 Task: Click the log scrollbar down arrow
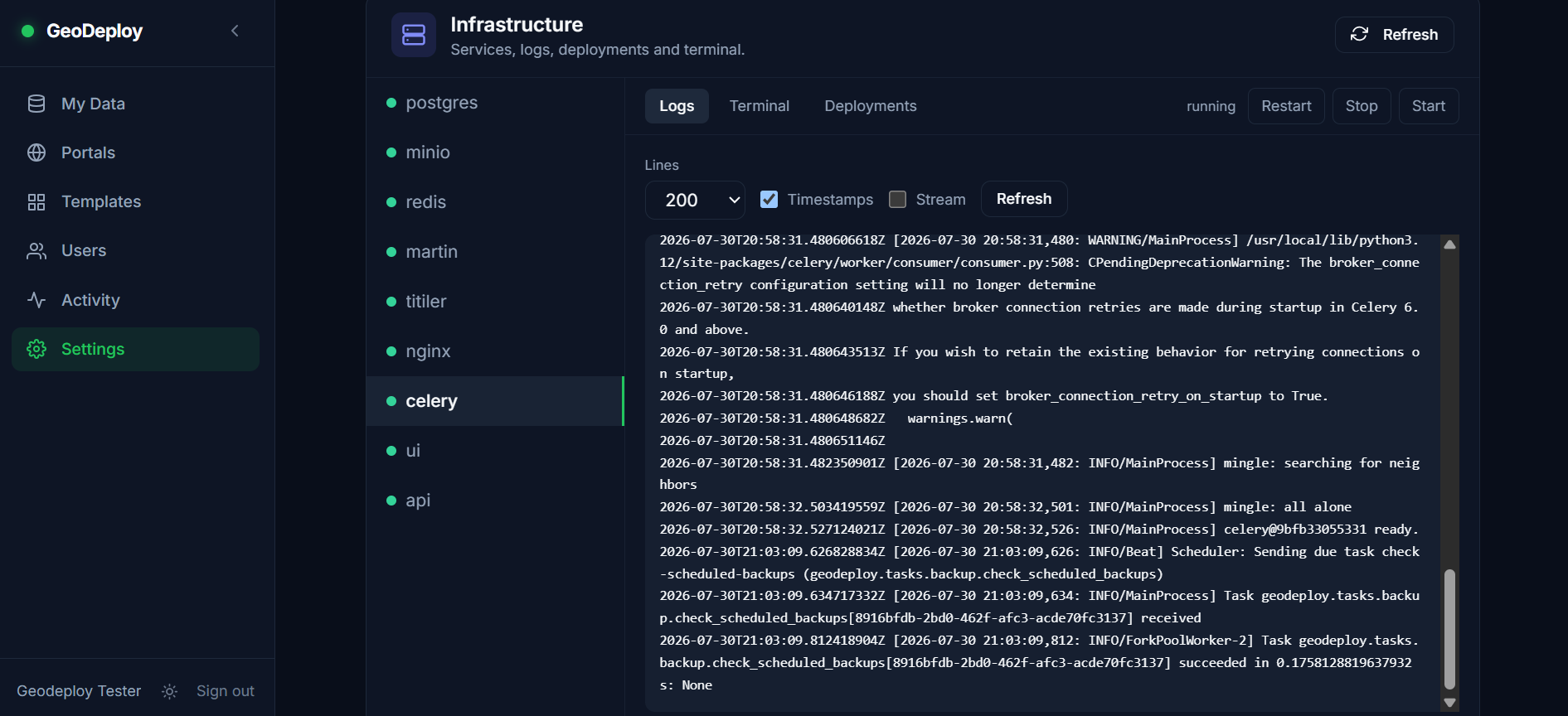point(1449,702)
